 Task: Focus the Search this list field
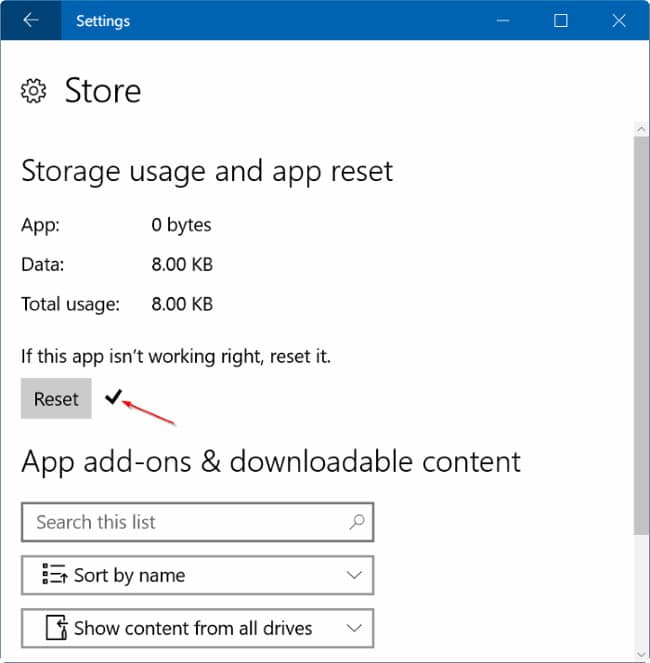tap(197, 522)
